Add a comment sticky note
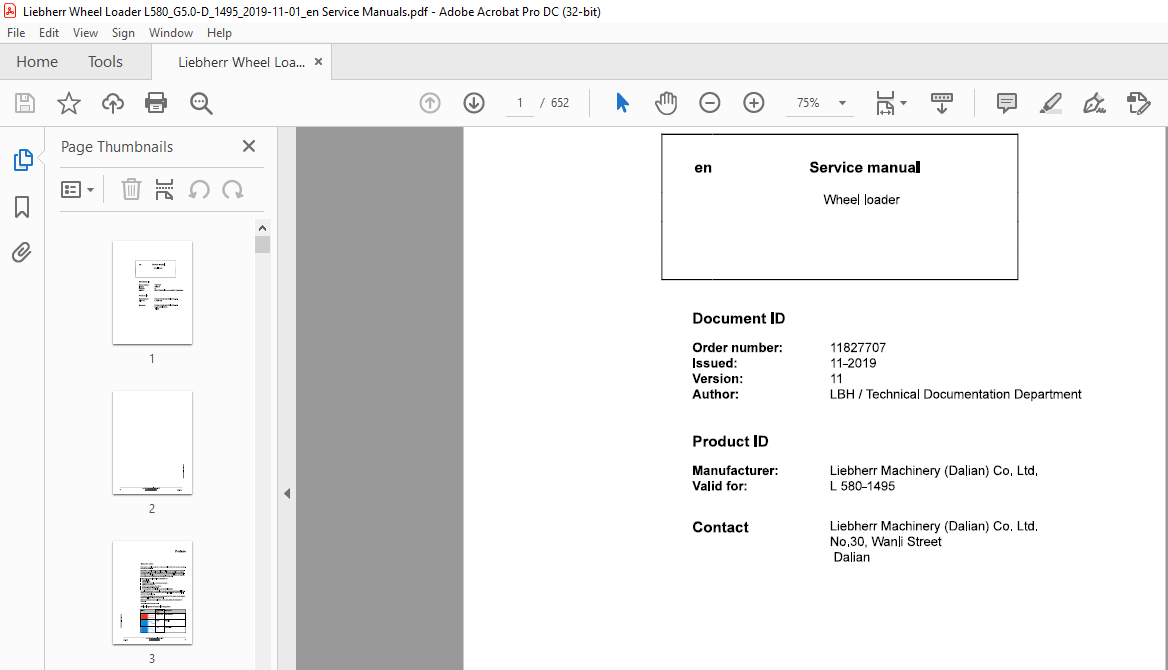 click(1006, 103)
